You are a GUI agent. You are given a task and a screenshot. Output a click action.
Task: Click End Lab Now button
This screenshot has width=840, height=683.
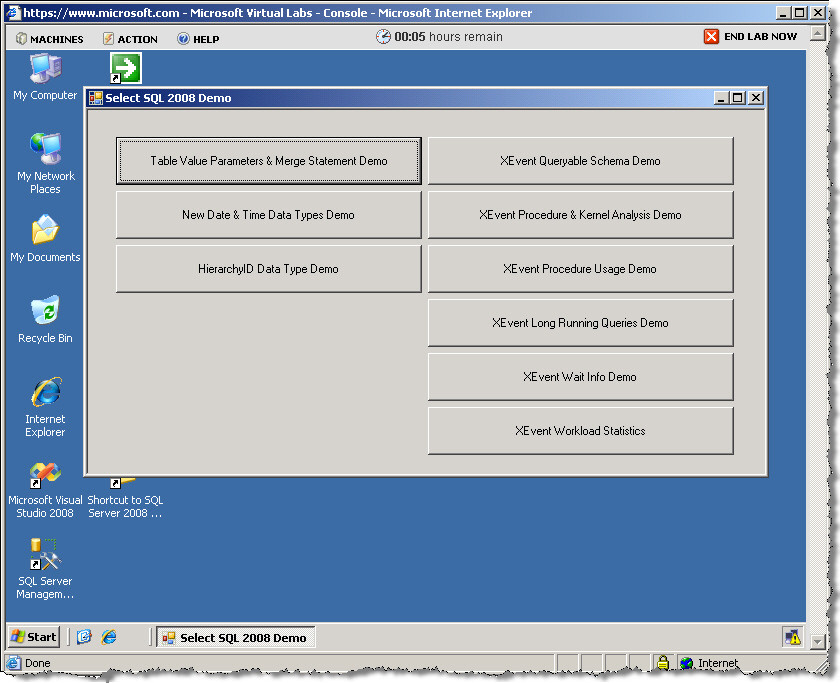751,37
